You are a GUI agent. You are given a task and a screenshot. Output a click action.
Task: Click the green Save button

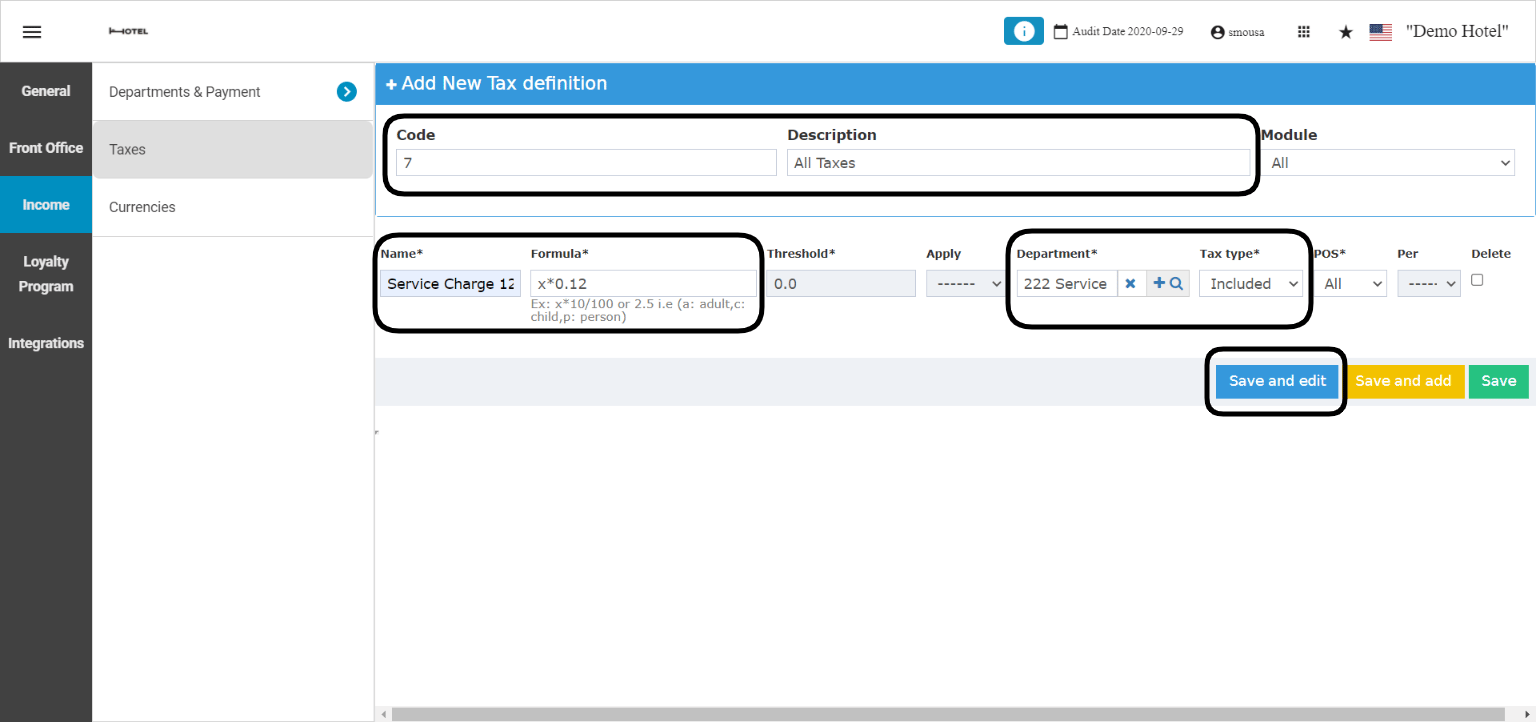coord(1498,381)
